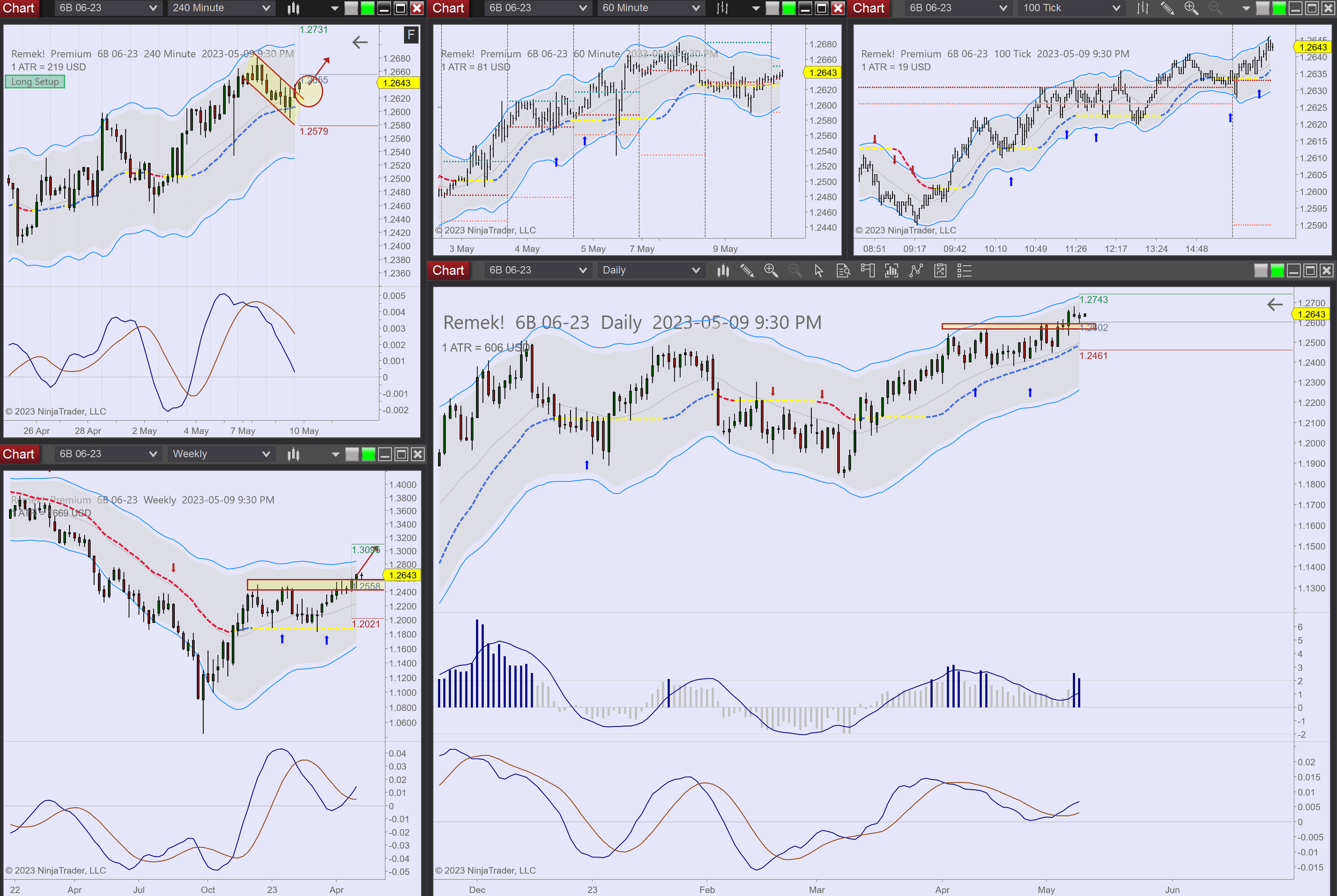This screenshot has height=896, width=1337.
Task: Open the Data Box icon in Daily chart
Action: pos(843,271)
